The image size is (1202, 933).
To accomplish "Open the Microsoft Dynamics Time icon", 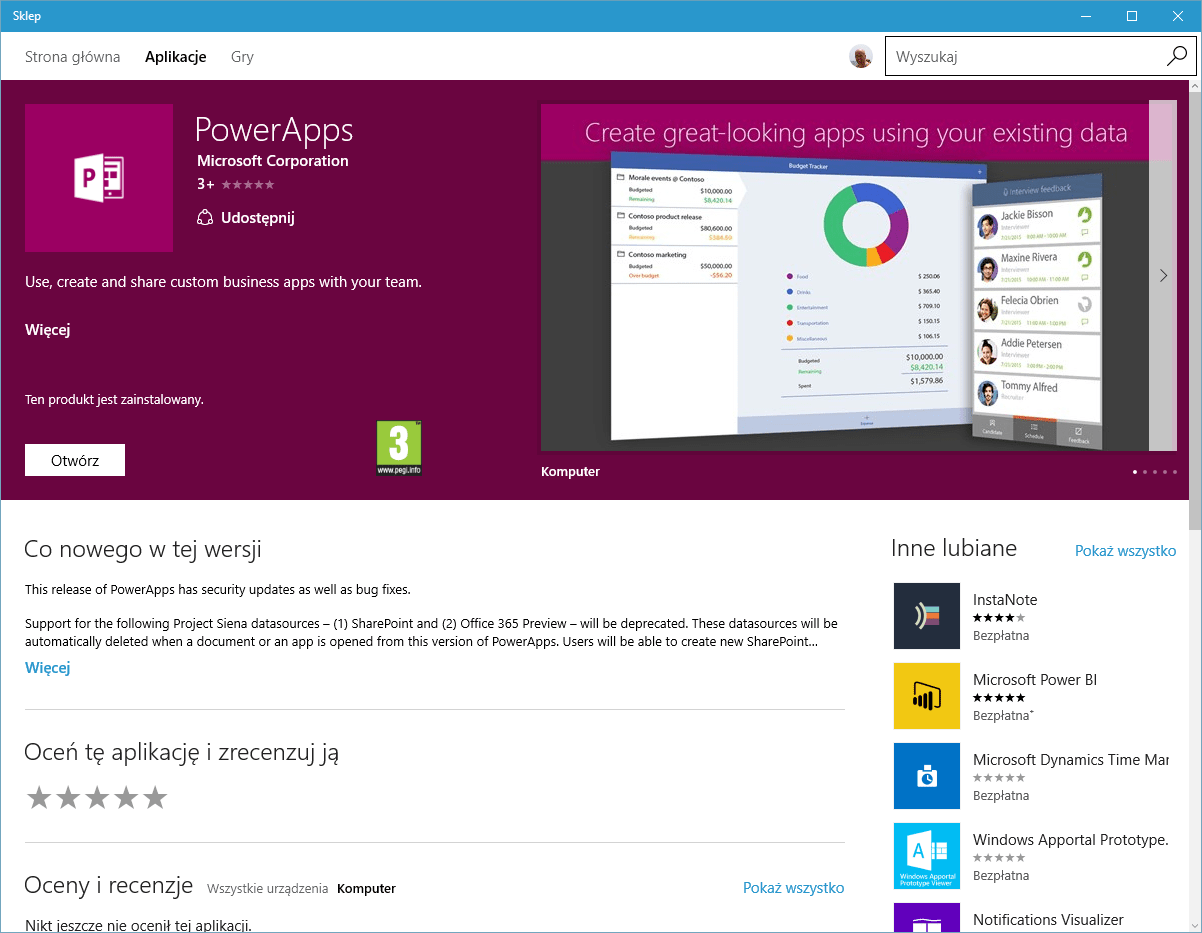I will (x=927, y=776).
